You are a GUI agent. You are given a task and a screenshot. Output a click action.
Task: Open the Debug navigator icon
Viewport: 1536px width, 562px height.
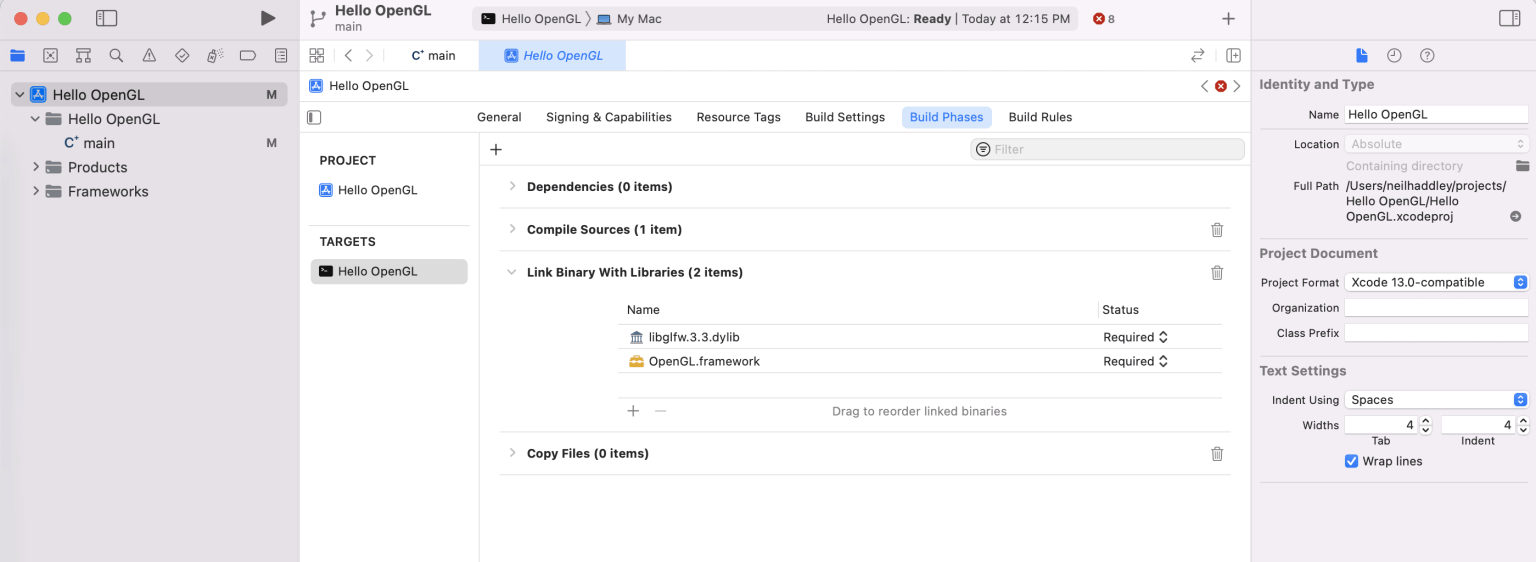[215, 56]
